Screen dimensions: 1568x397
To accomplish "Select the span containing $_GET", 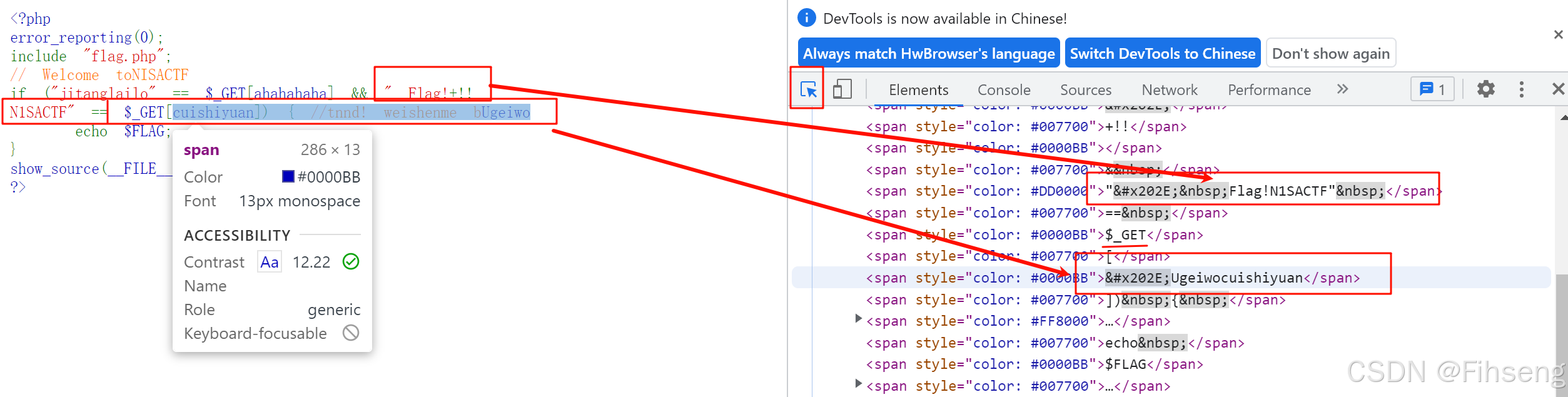I will coord(1034,235).
